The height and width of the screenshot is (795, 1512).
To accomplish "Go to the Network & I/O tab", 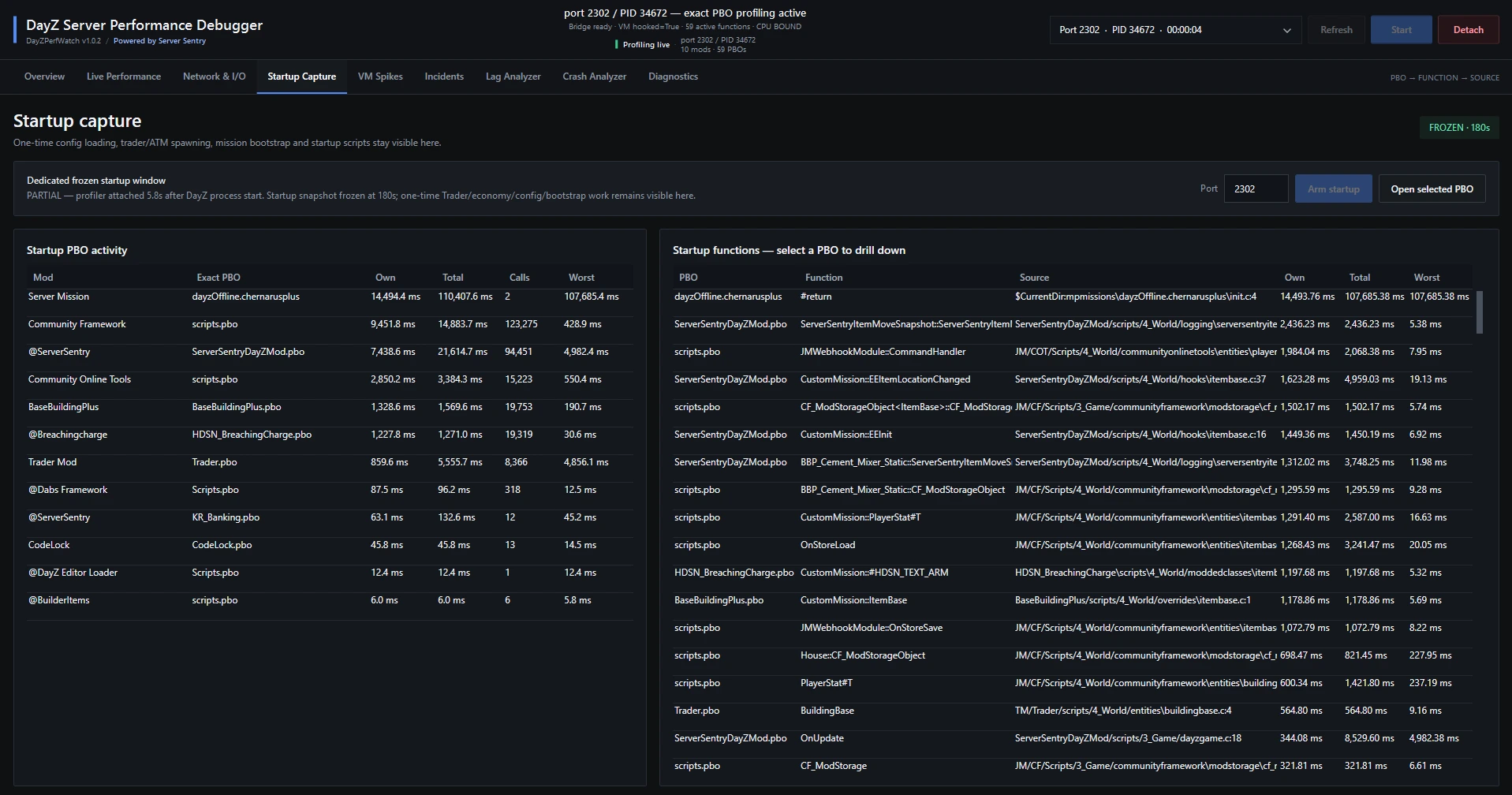I will point(215,77).
